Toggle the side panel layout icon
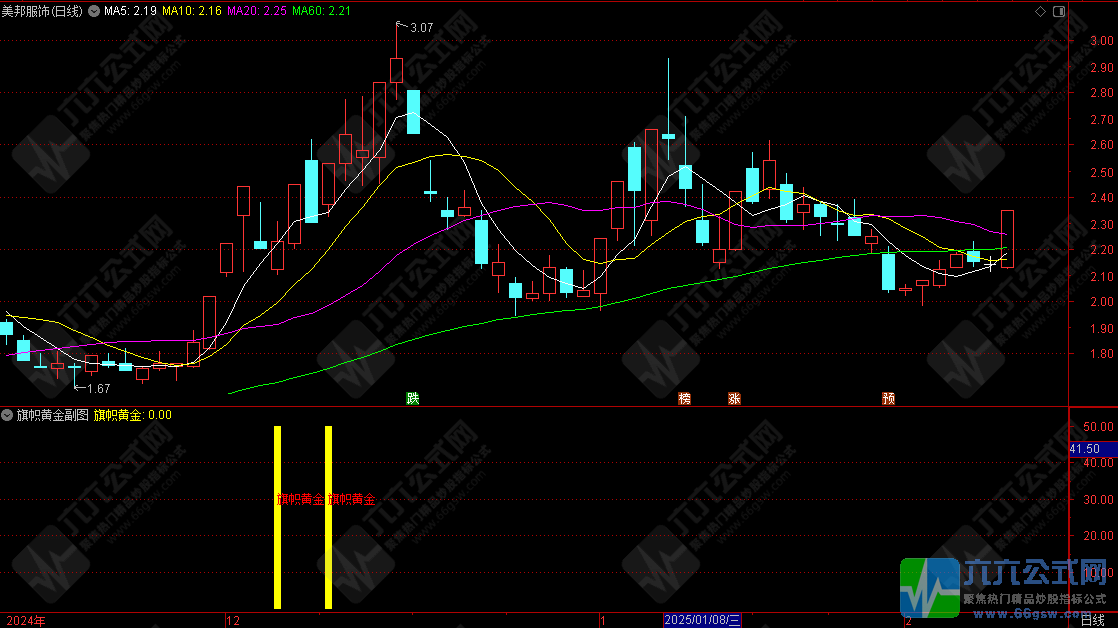The height and width of the screenshot is (628, 1118). pyautogui.click(x=1058, y=11)
